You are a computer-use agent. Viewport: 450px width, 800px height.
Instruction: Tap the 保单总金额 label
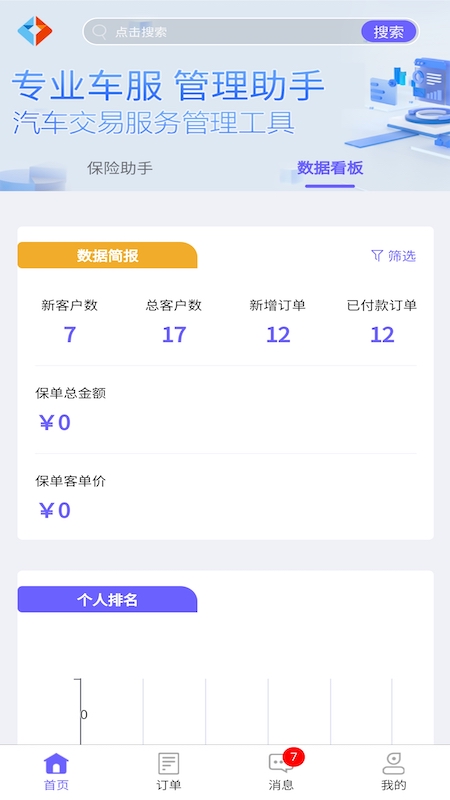coord(70,393)
